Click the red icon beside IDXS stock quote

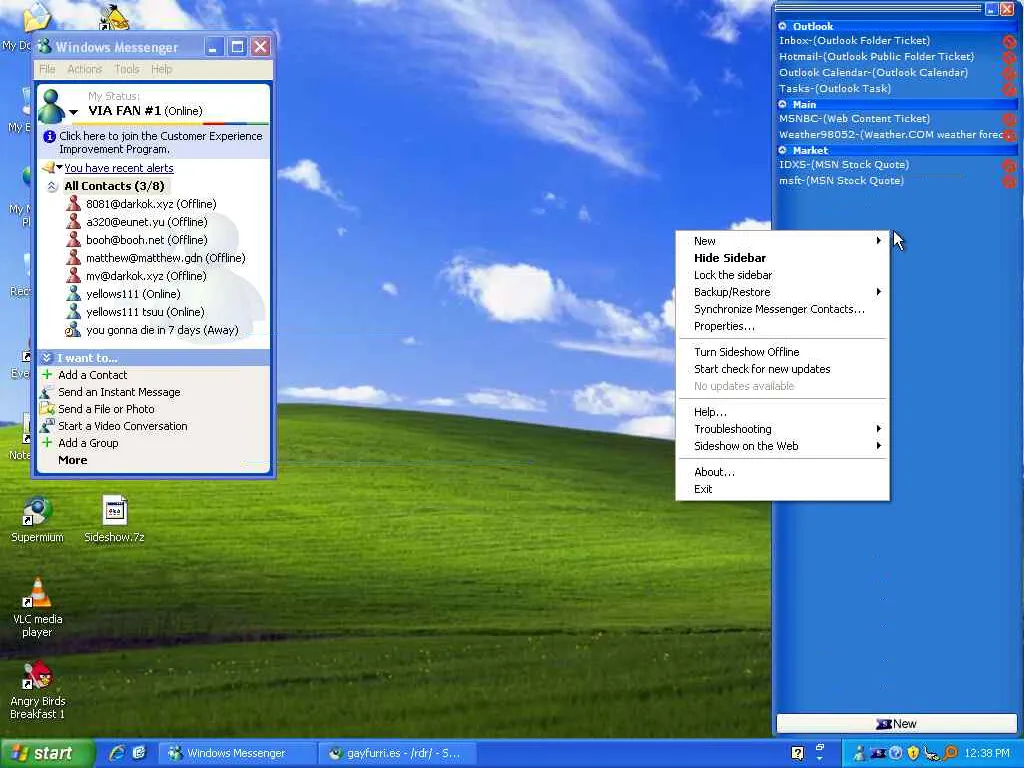pos(1009,166)
